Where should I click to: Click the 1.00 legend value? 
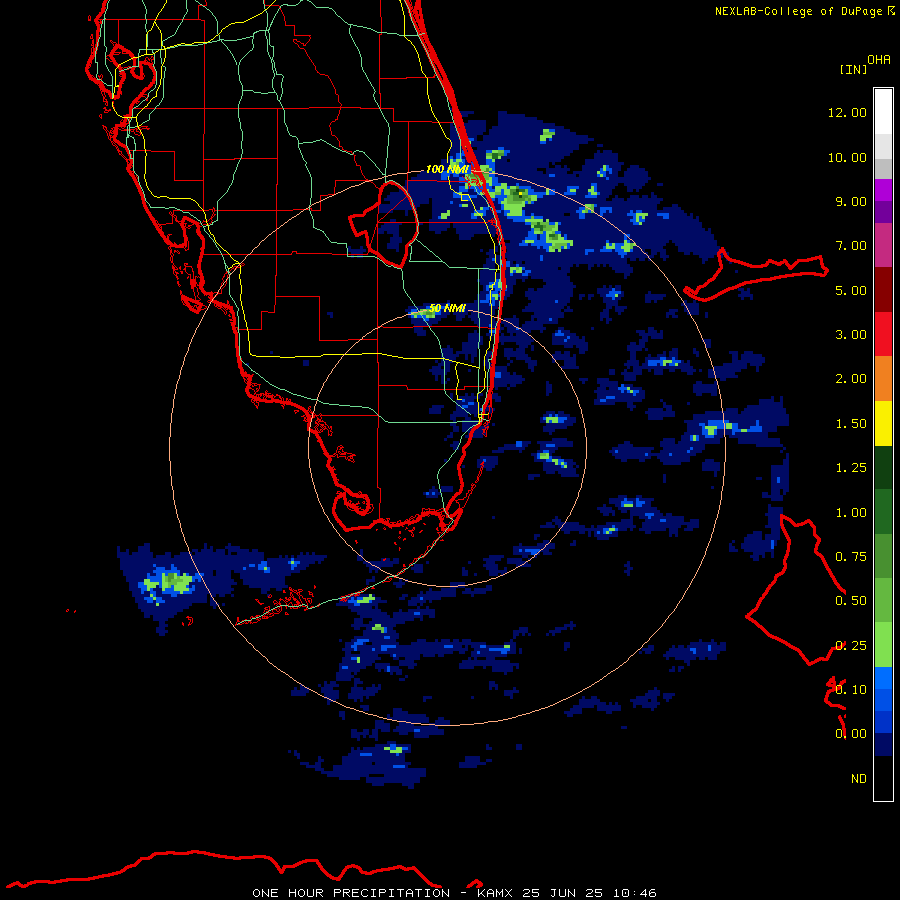coord(850,513)
